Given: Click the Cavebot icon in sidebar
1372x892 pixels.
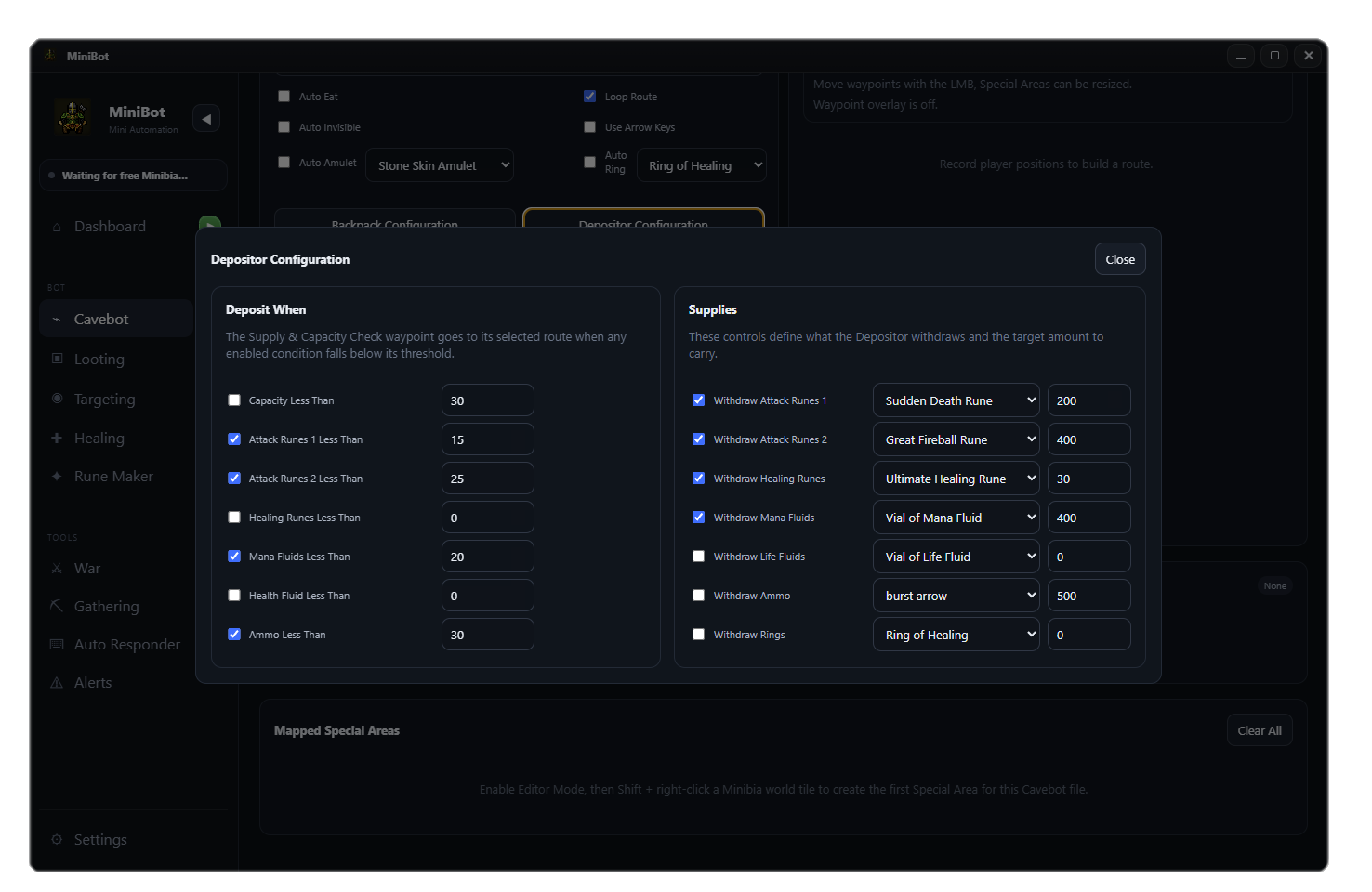Looking at the screenshot, I should [57, 320].
